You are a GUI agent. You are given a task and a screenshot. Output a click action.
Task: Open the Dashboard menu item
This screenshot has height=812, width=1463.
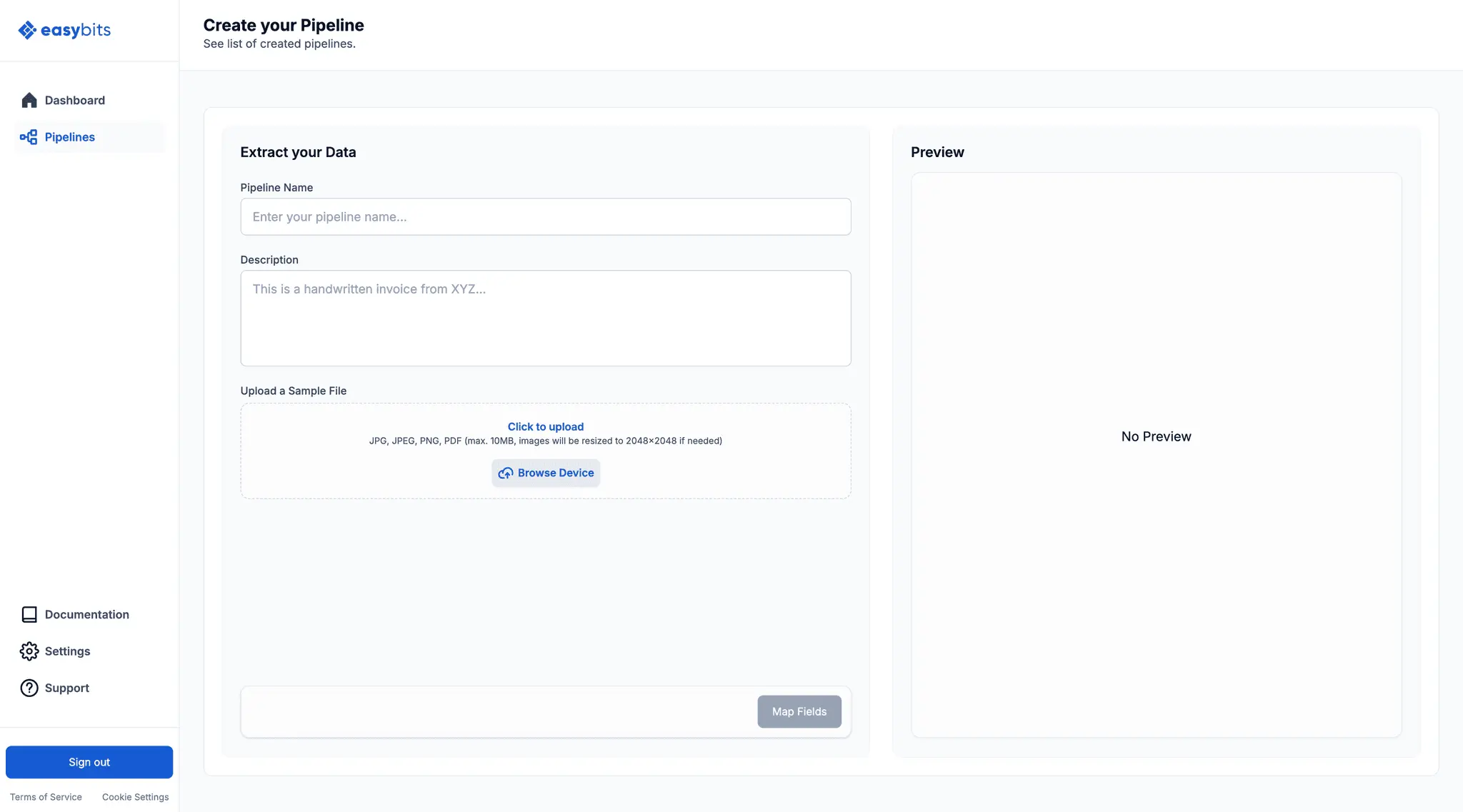89,100
